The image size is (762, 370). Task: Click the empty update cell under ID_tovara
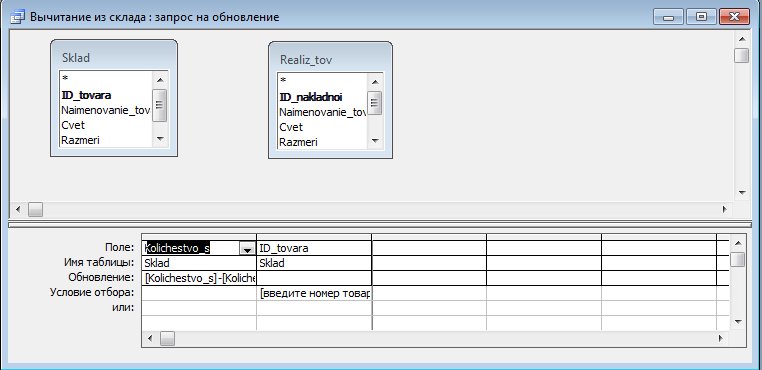314,278
